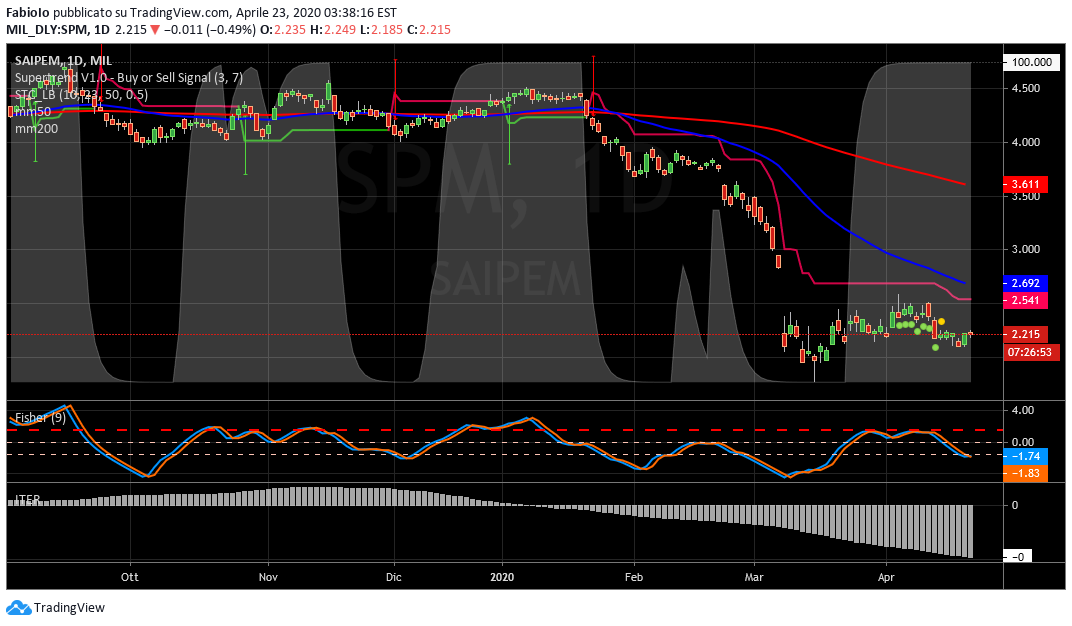The width and height of the screenshot is (1072, 626).
Task: Click the 100.000 scale label
Action: pos(1032,62)
